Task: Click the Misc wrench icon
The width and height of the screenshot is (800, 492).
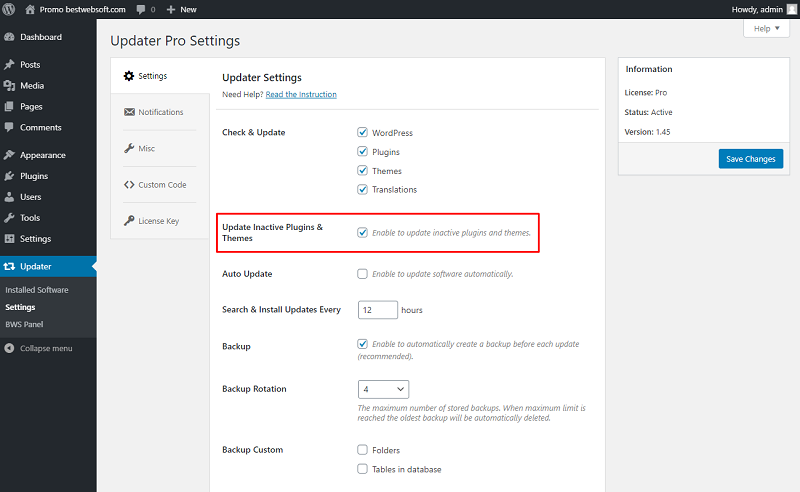Action: (x=129, y=148)
